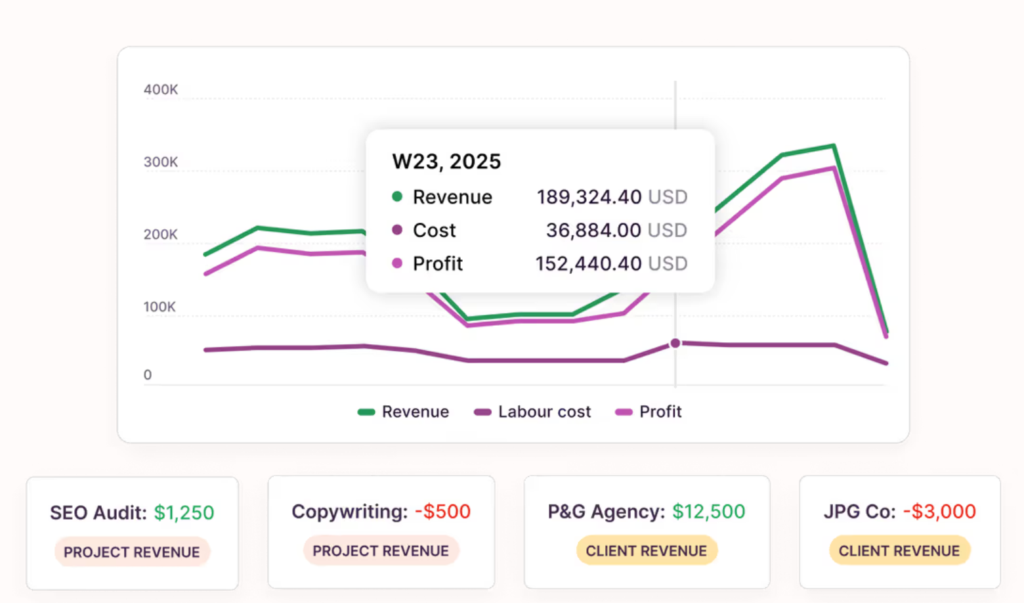Click the 400K label on the Y-axis

click(x=160, y=90)
